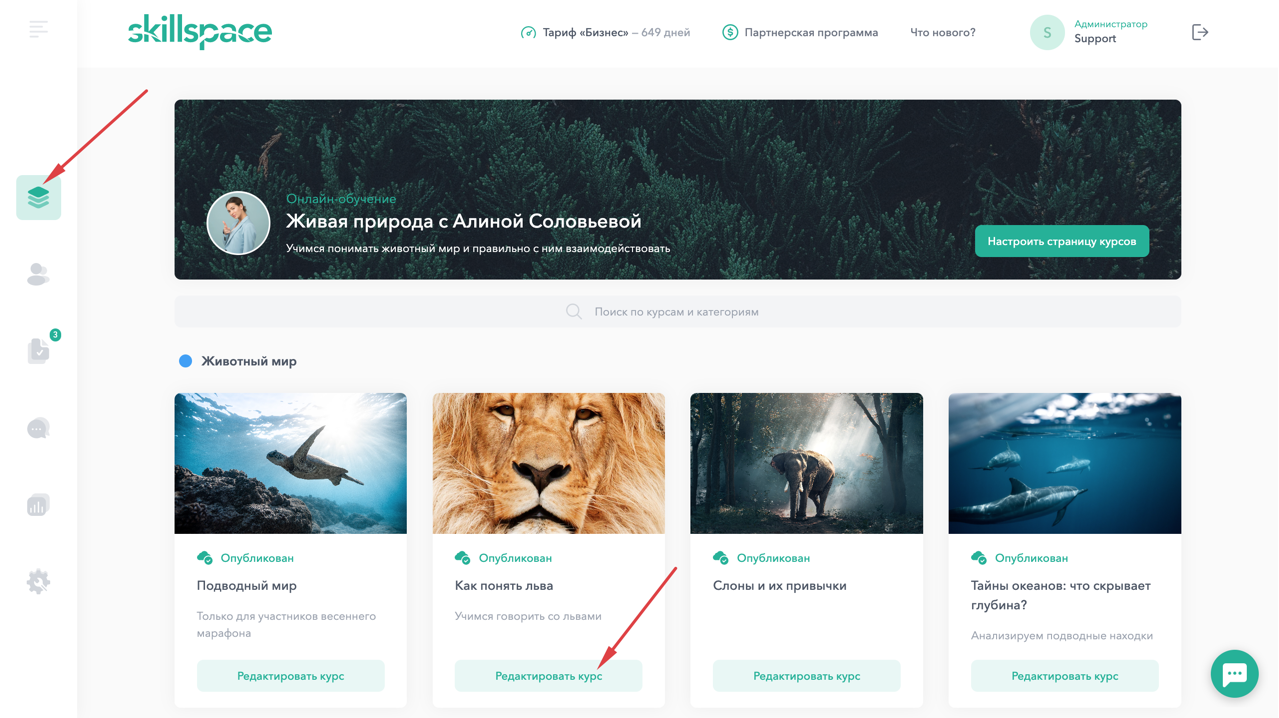Open the Support administrator profile name

point(1095,39)
